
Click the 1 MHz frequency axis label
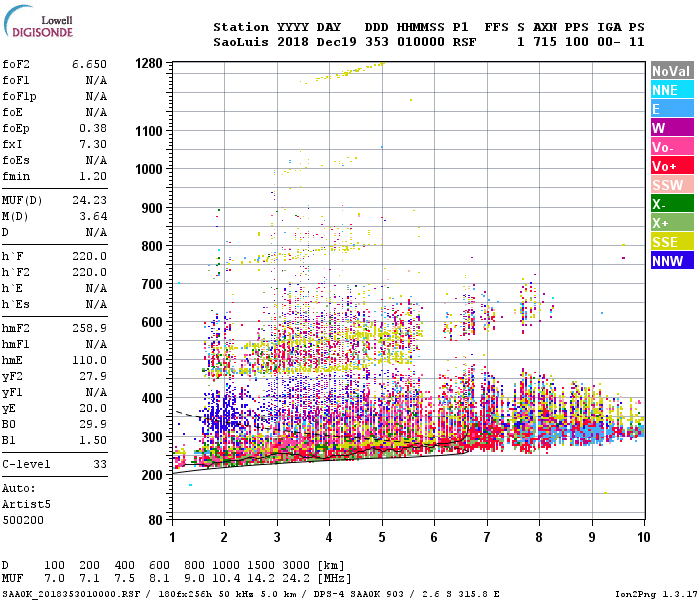[172, 537]
